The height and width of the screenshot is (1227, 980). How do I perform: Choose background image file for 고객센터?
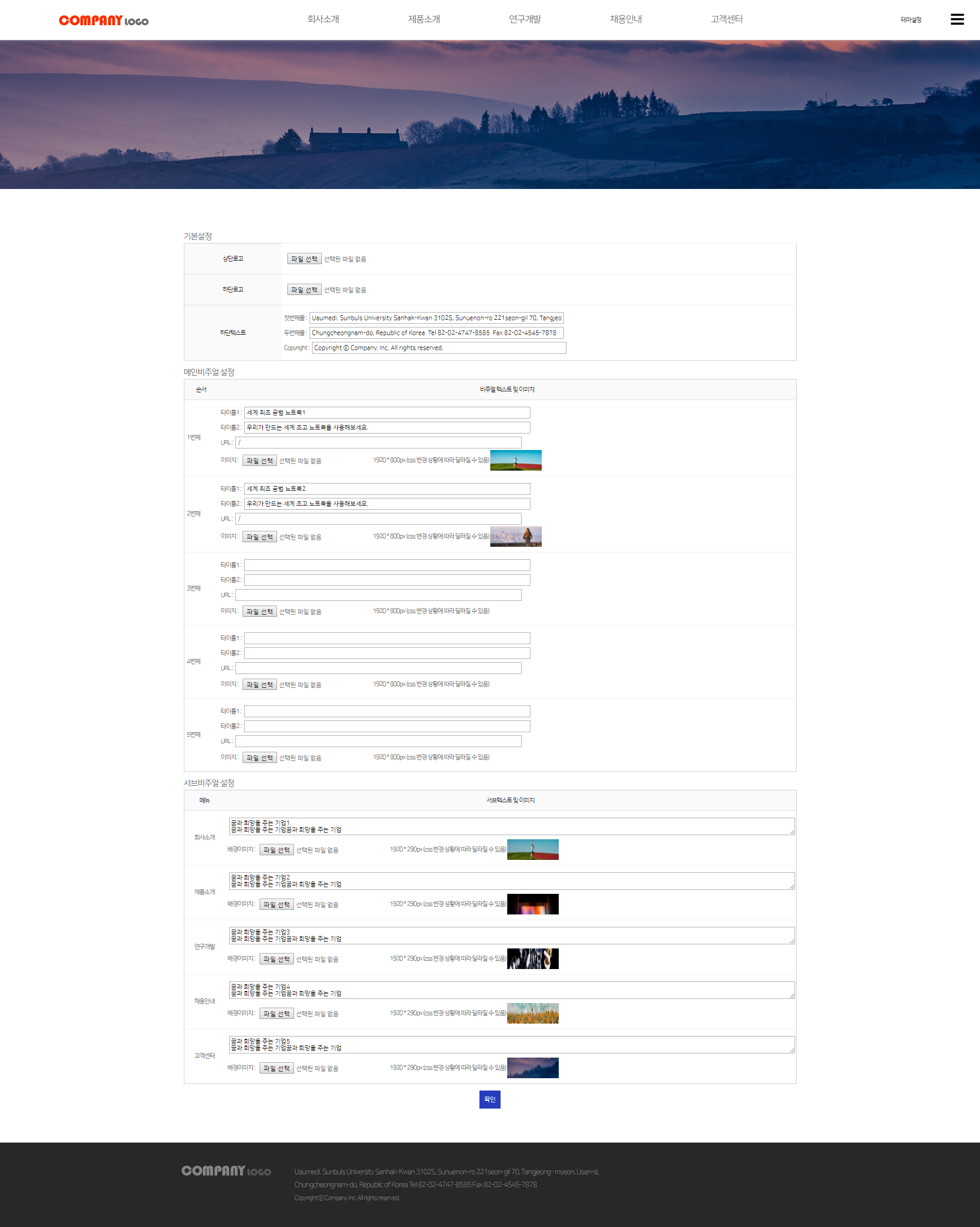point(277,1068)
